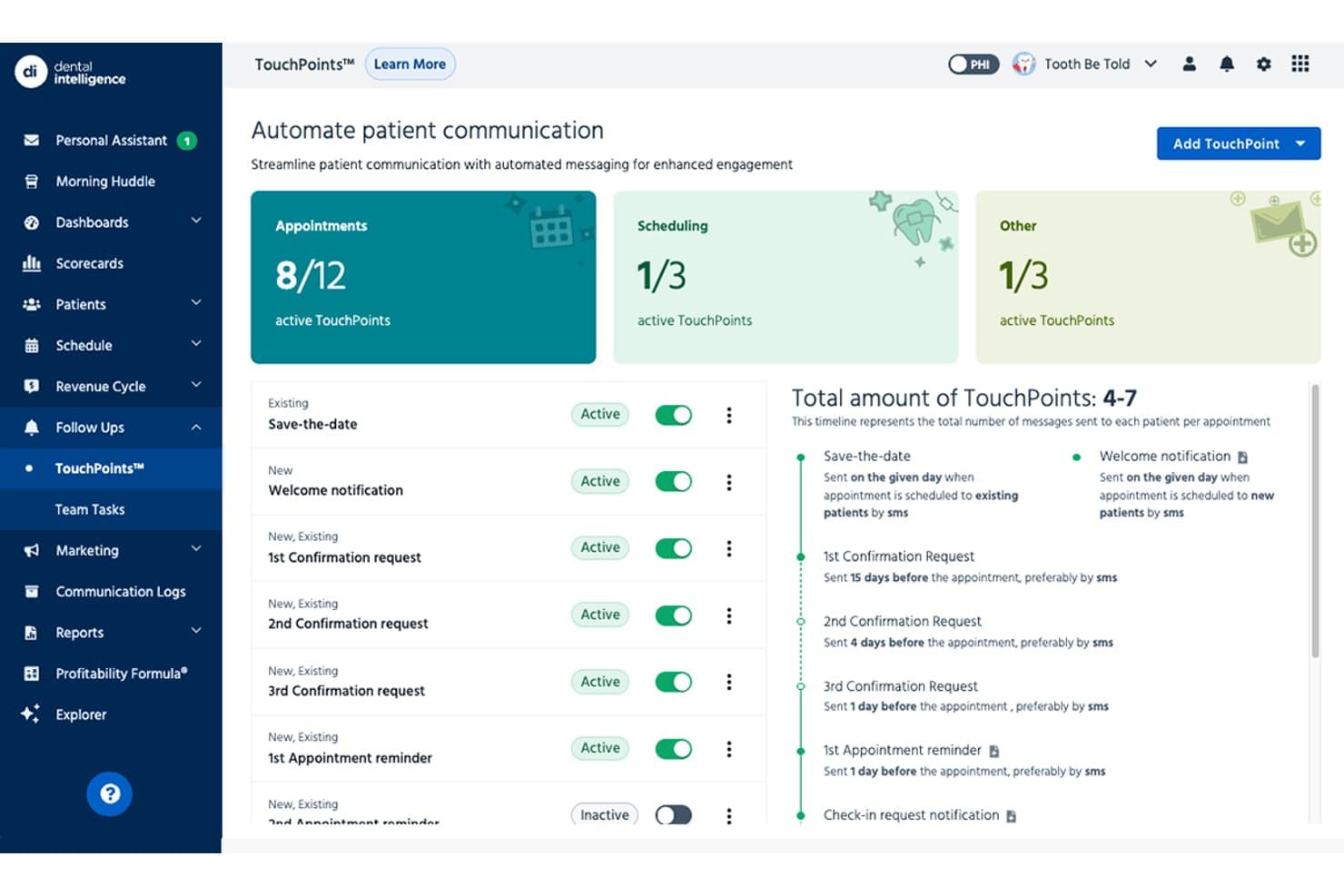The image size is (1344, 896).
Task: Collapse the Follow Ups menu chevron
Action: click(196, 427)
